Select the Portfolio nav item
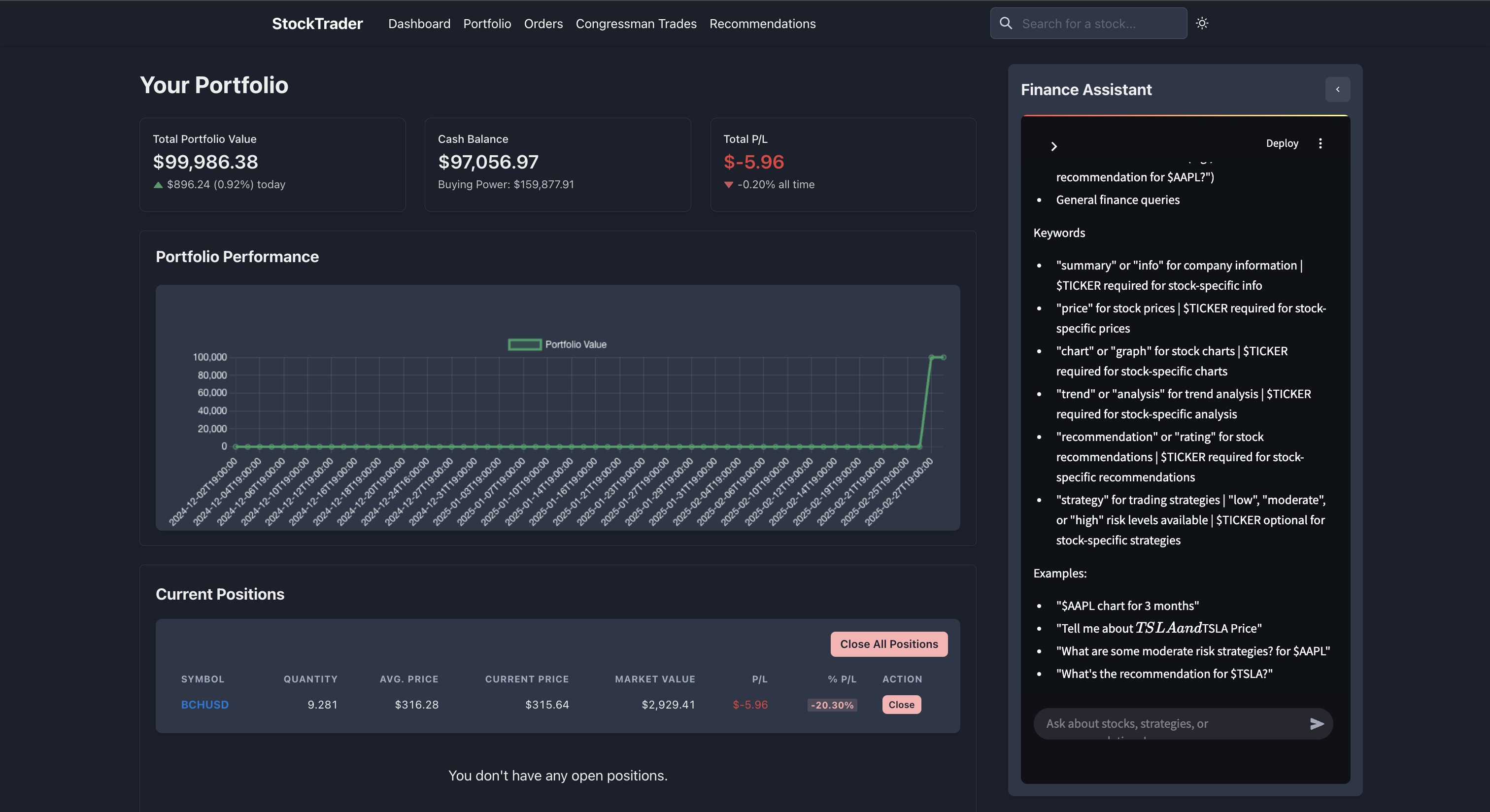 [x=487, y=24]
